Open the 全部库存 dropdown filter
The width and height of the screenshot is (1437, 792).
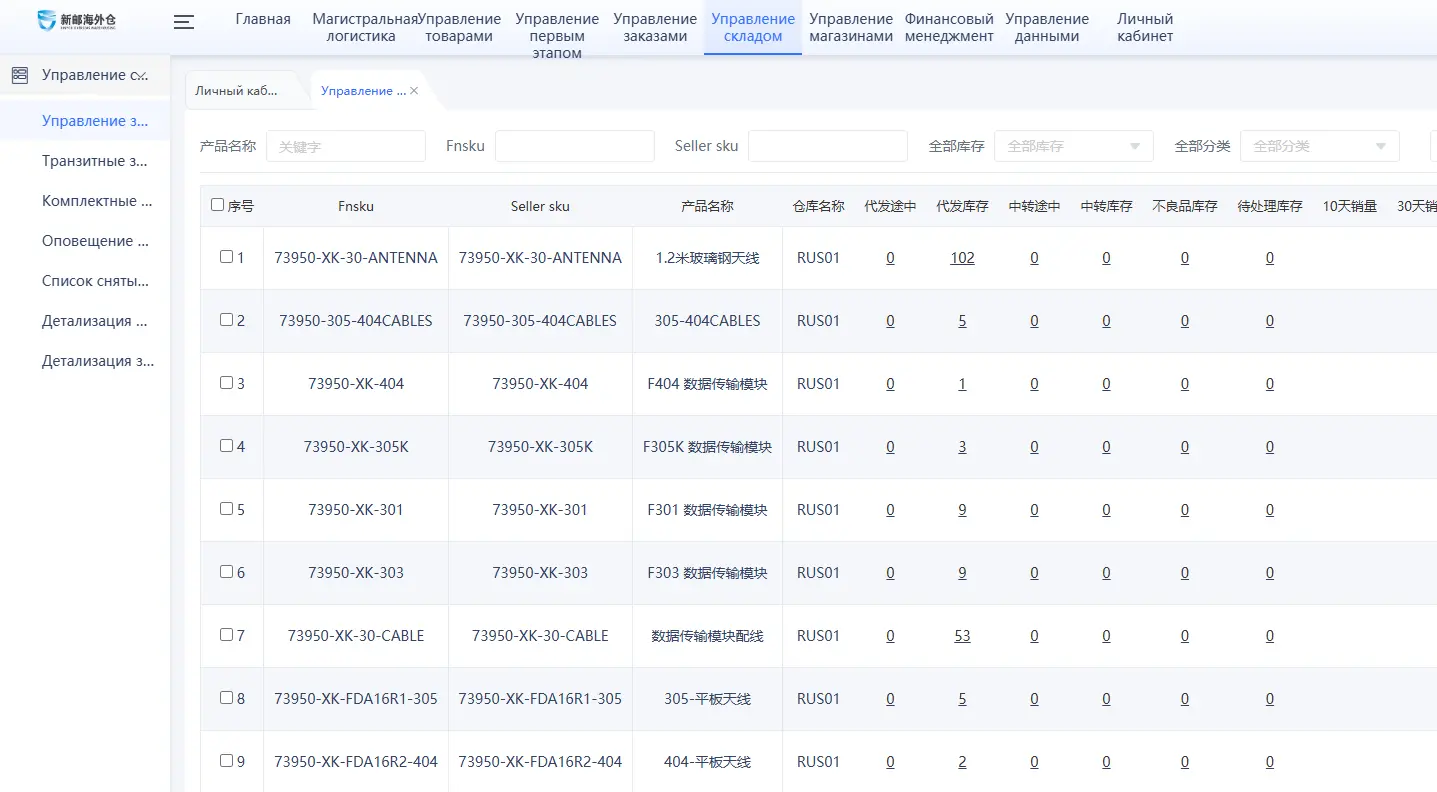tap(1072, 146)
